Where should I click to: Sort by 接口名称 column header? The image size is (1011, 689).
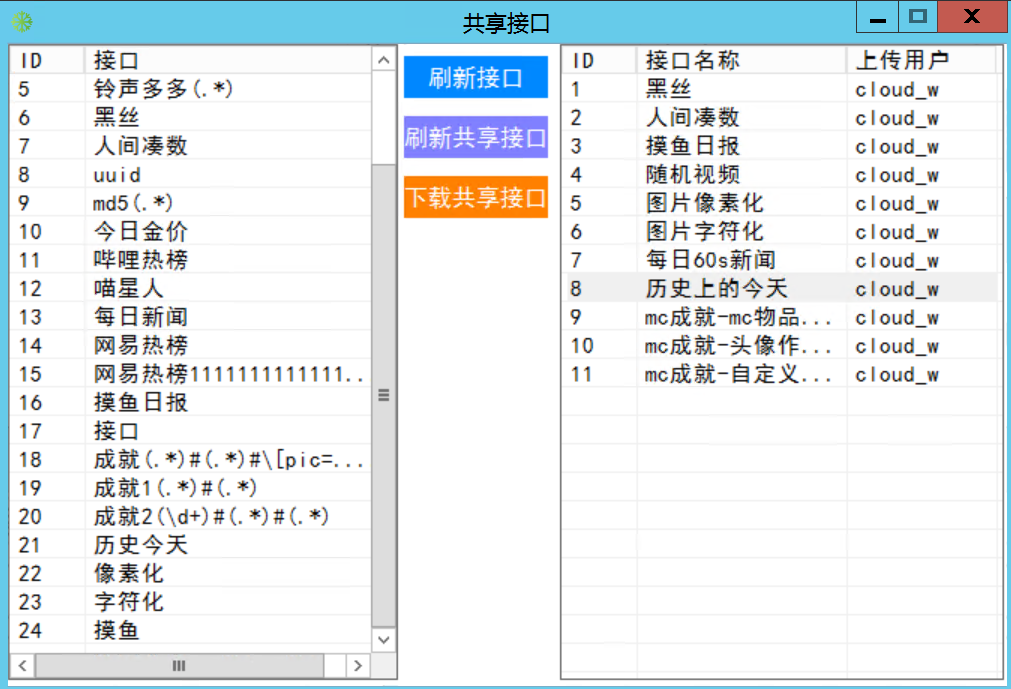(740, 60)
